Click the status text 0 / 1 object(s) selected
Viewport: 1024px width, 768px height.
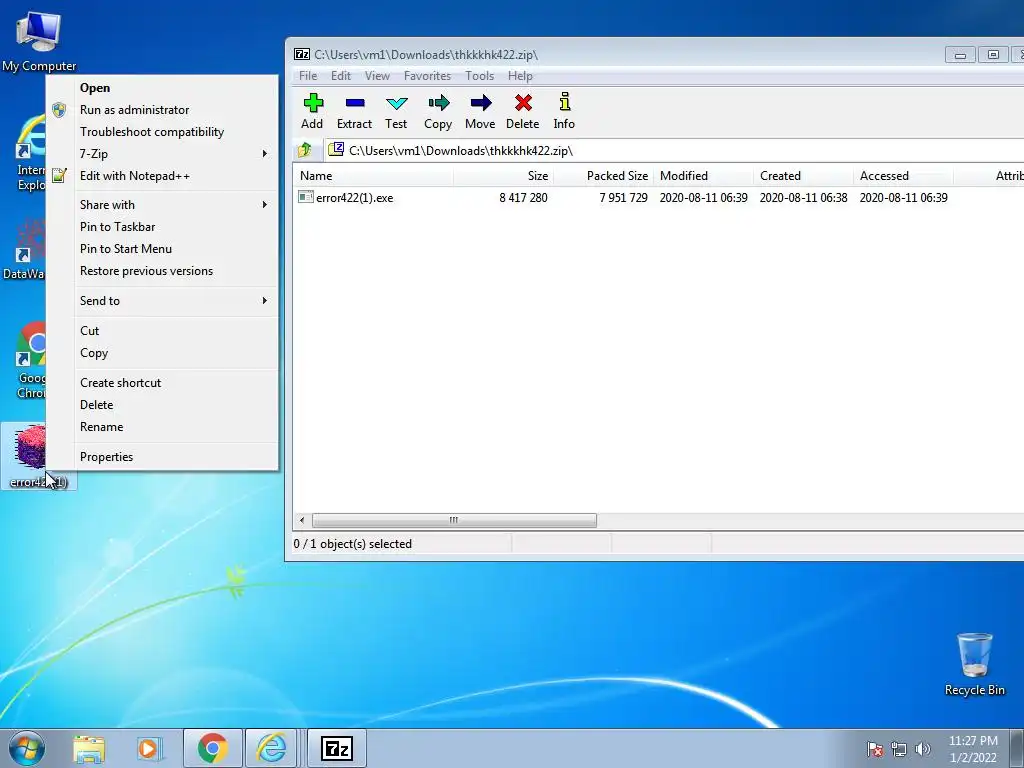[x=353, y=544]
